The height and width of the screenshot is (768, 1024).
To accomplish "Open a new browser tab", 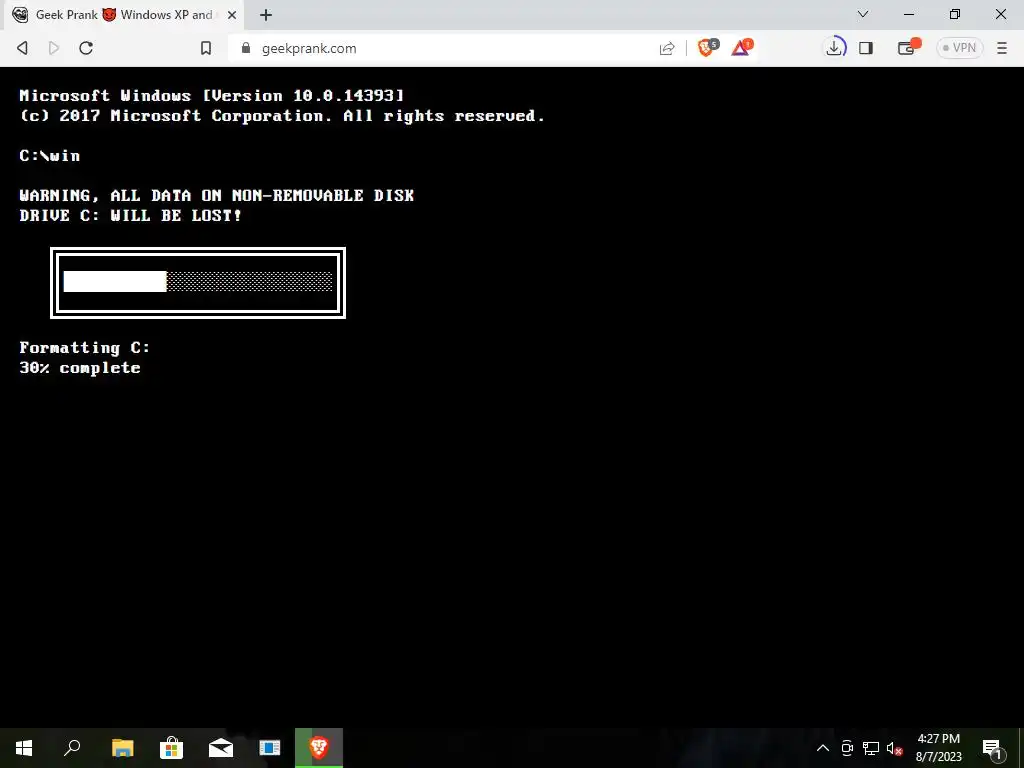I will (266, 15).
